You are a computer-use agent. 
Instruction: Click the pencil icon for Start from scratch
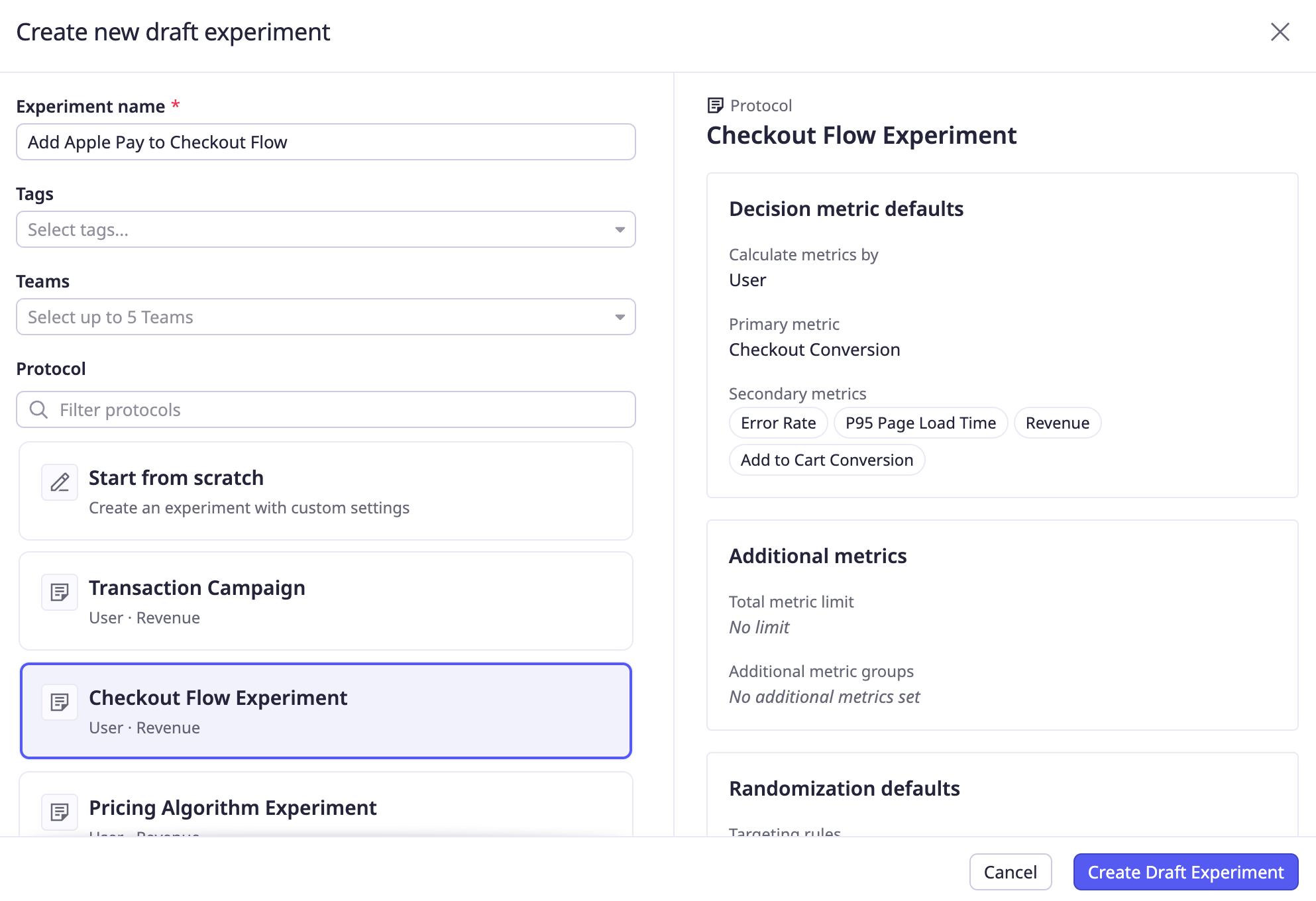tap(60, 482)
